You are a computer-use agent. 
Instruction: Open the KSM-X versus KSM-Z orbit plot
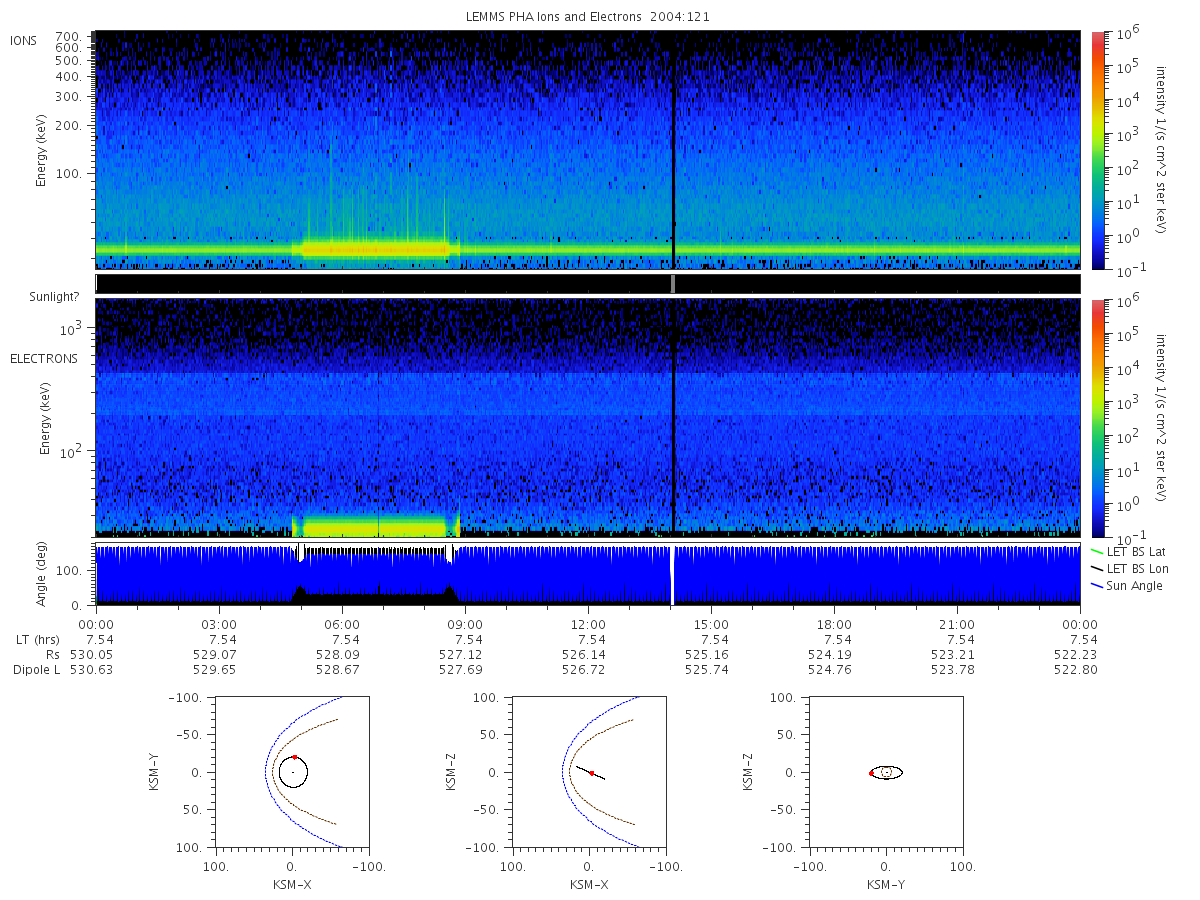(x=588, y=772)
